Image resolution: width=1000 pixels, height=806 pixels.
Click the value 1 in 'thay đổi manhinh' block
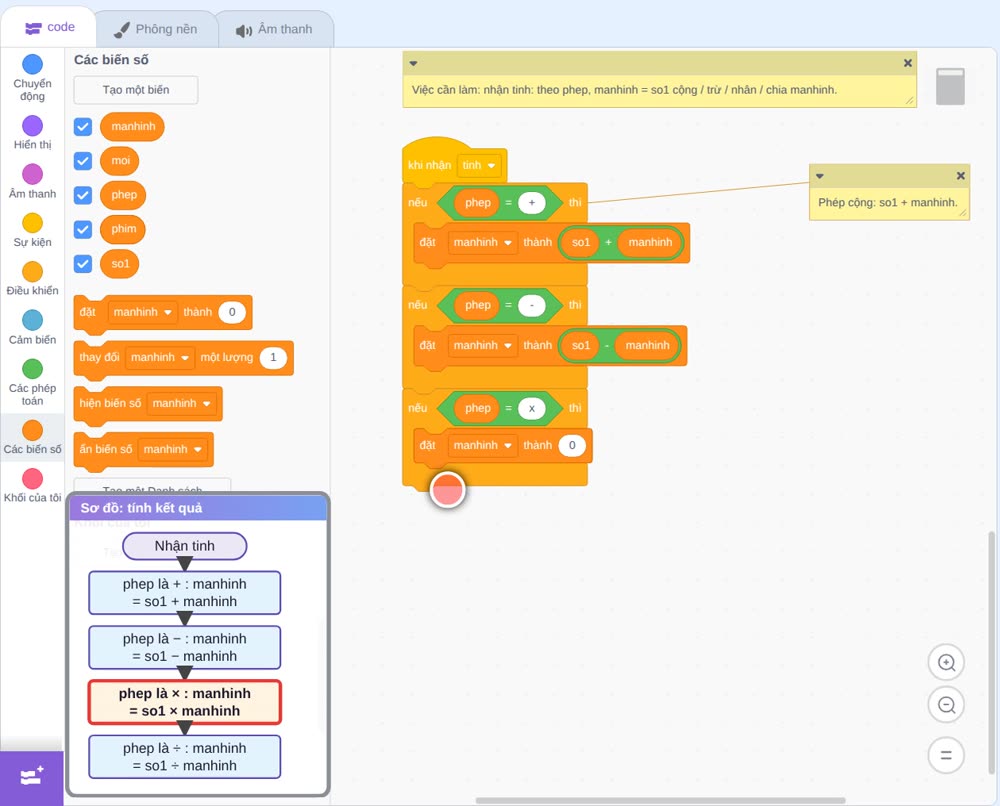point(273,358)
